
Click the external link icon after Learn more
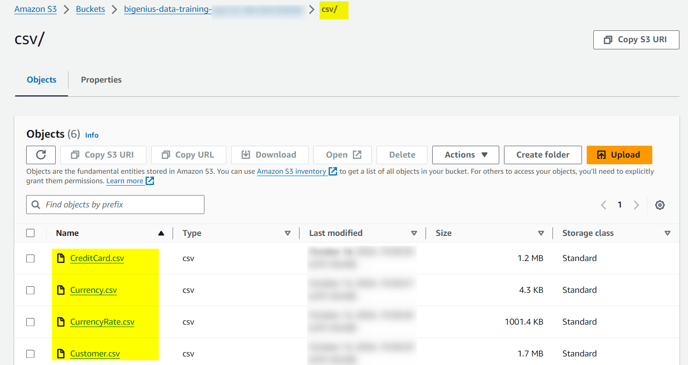pos(150,181)
